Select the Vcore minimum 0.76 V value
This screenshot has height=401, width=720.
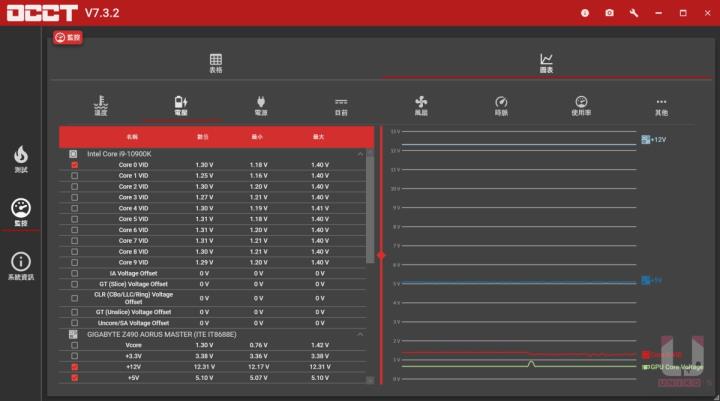coord(259,345)
